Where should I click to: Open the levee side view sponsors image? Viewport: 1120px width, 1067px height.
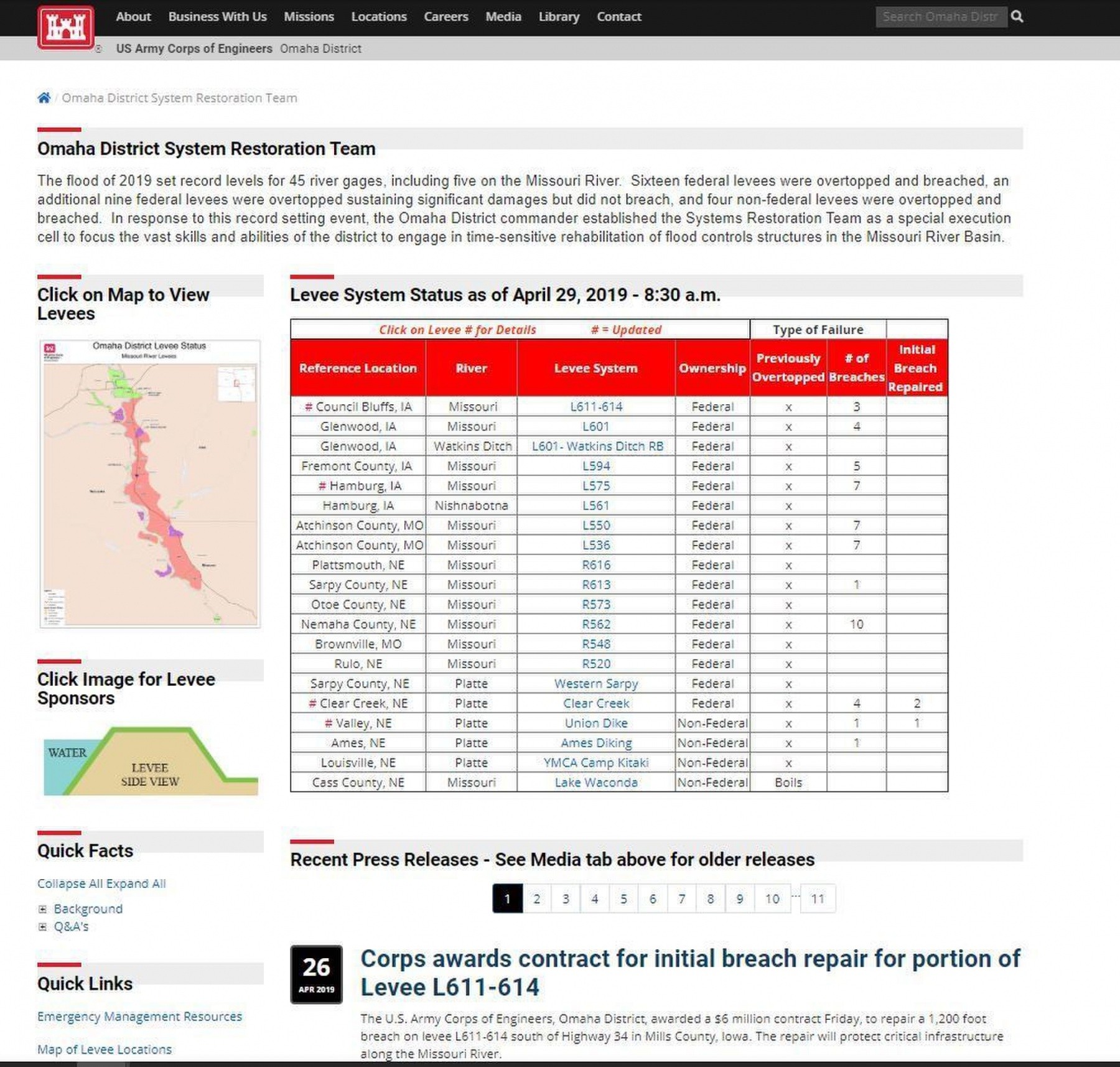[151, 760]
